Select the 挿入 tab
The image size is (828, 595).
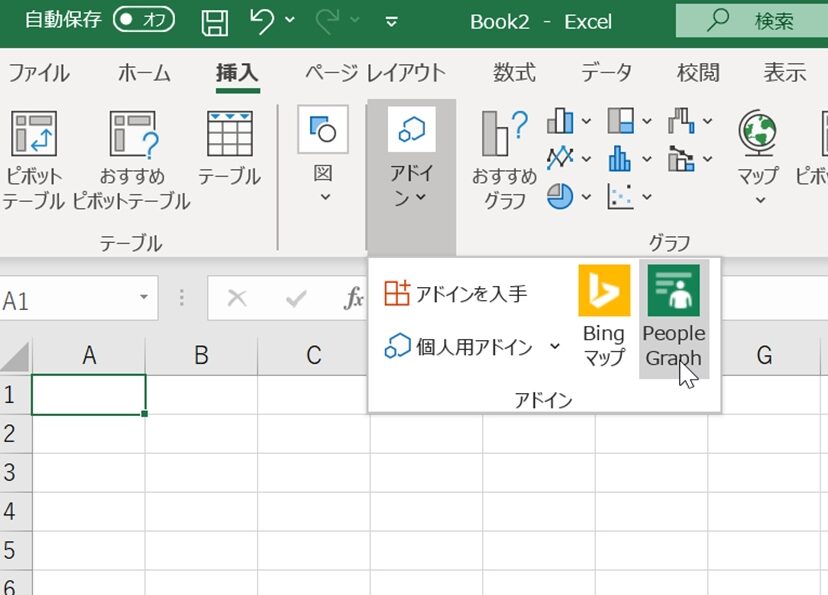click(237, 72)
